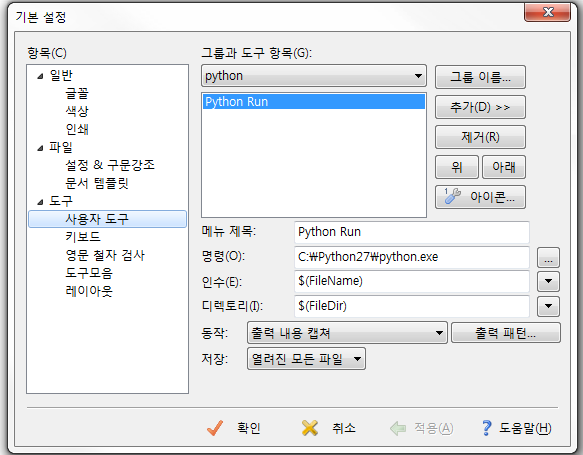Select 인쇄 in the settings tree

tap(77, 129)
